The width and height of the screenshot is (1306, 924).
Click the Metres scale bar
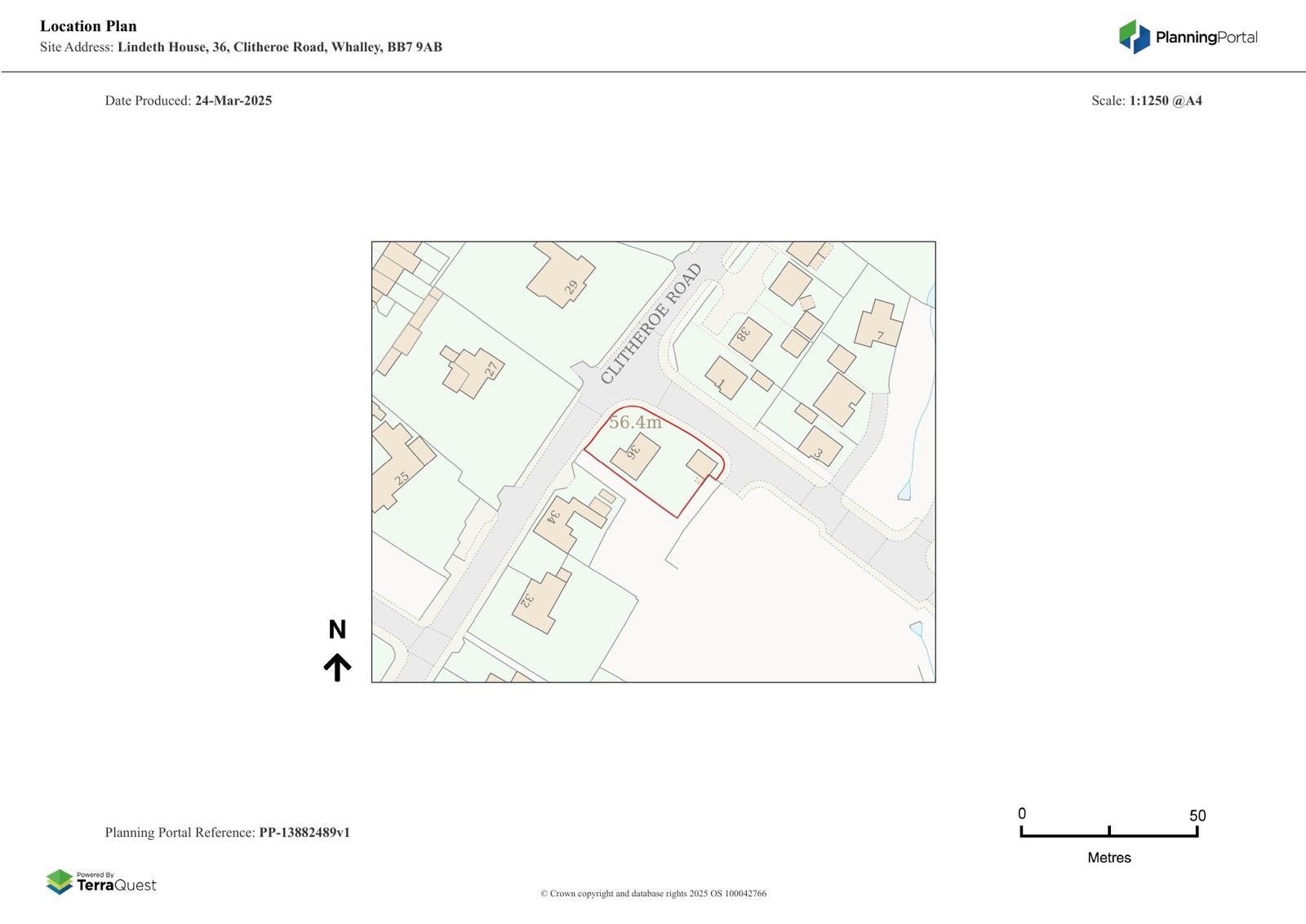(1108, 834)
